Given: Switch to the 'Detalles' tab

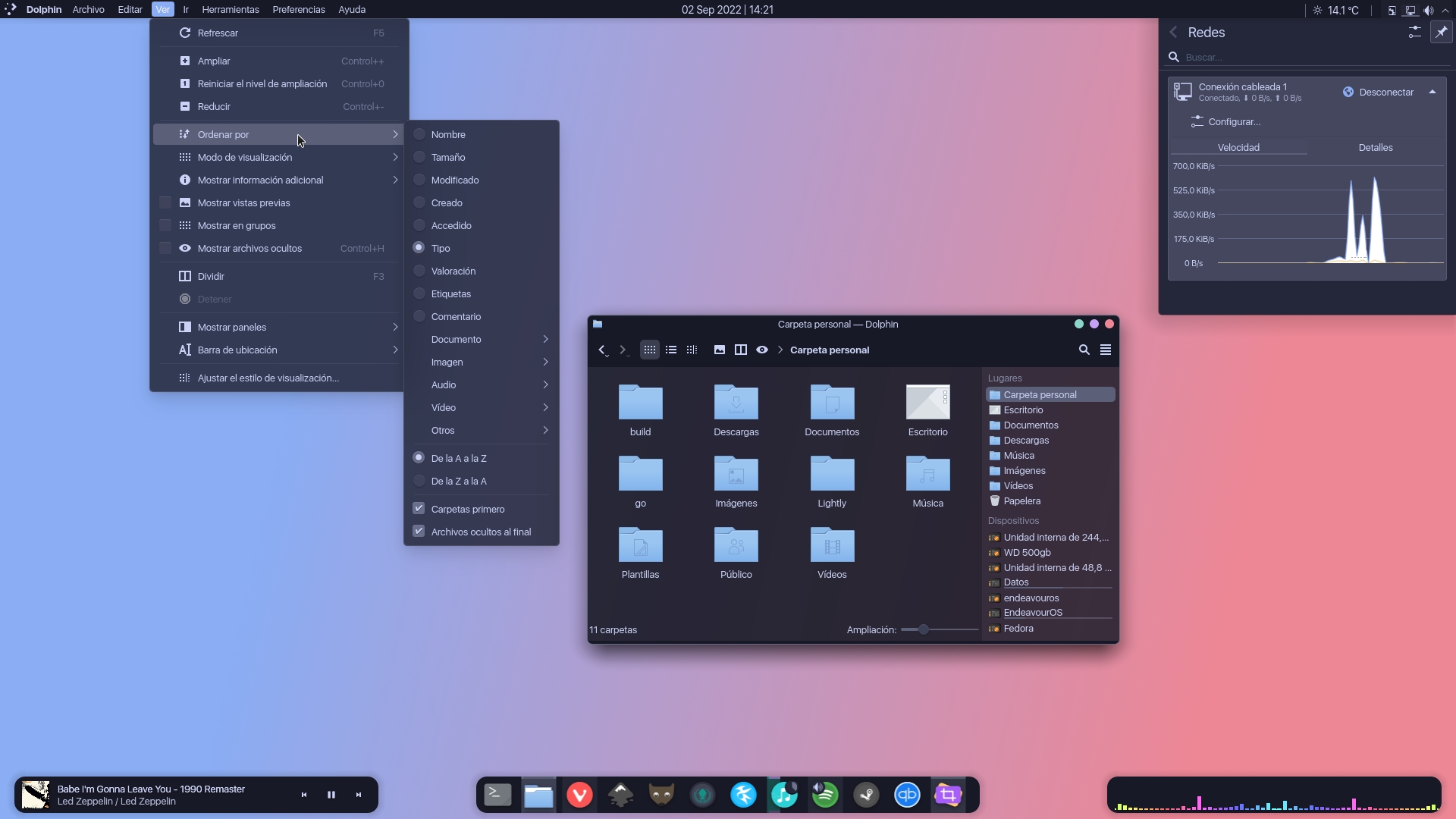Looking at the screenshot, I should click(x=1376, y=147).
